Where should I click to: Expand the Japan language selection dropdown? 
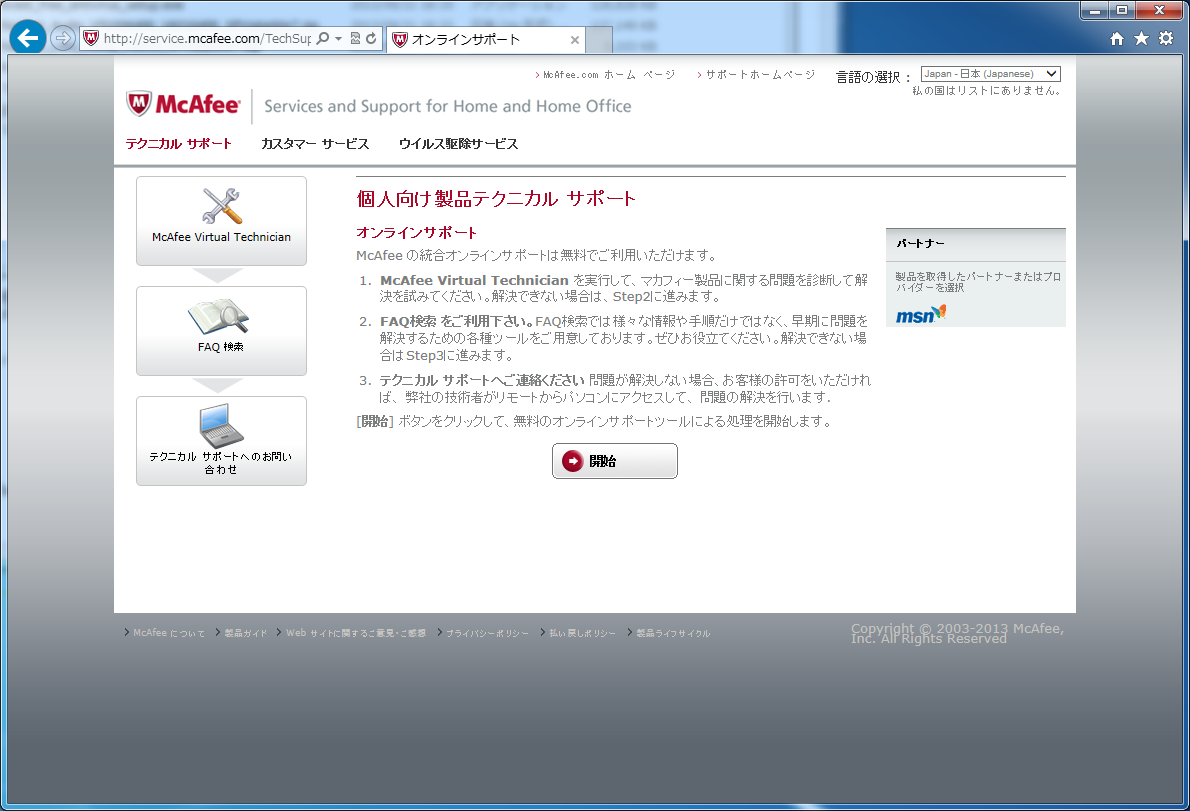pyautogui.click(x=990, y=74)
